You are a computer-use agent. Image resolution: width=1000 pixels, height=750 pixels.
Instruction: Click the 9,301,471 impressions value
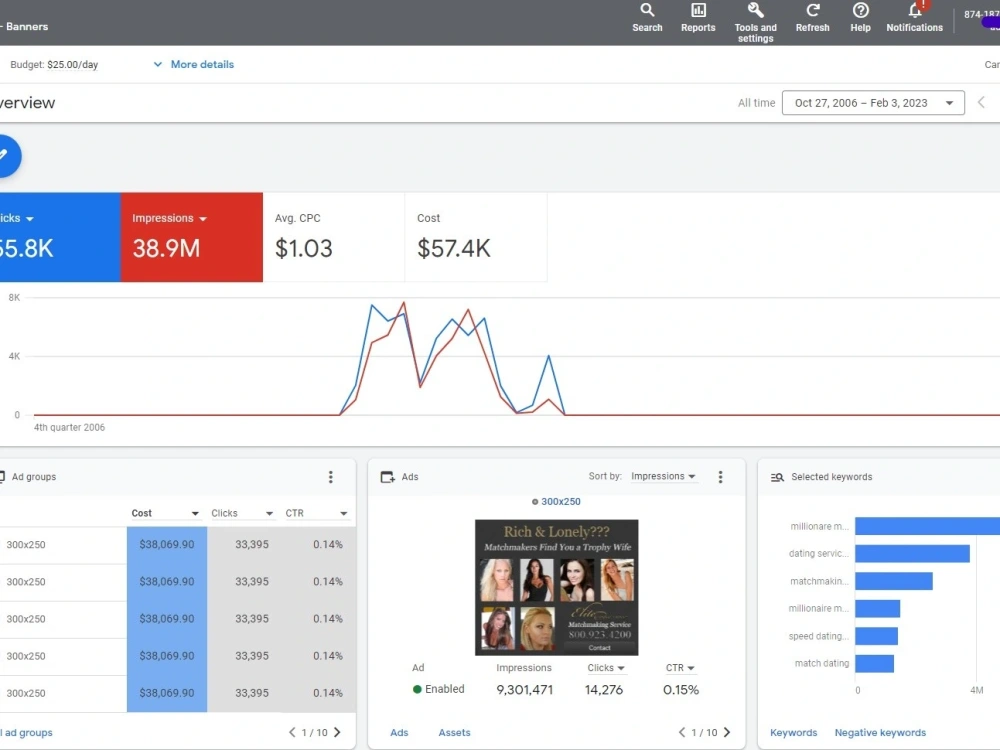point(524,689)
